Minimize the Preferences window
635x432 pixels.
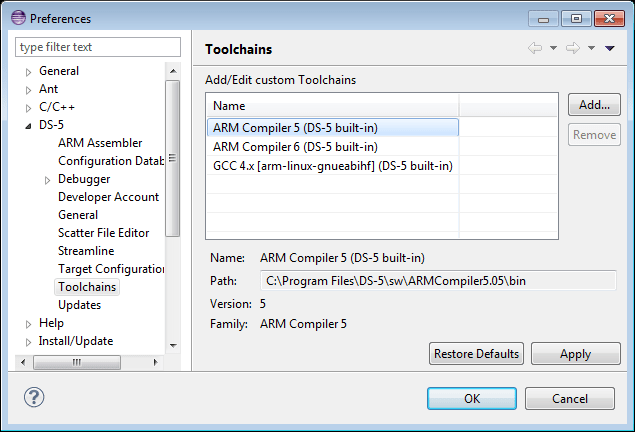(543, 19)
